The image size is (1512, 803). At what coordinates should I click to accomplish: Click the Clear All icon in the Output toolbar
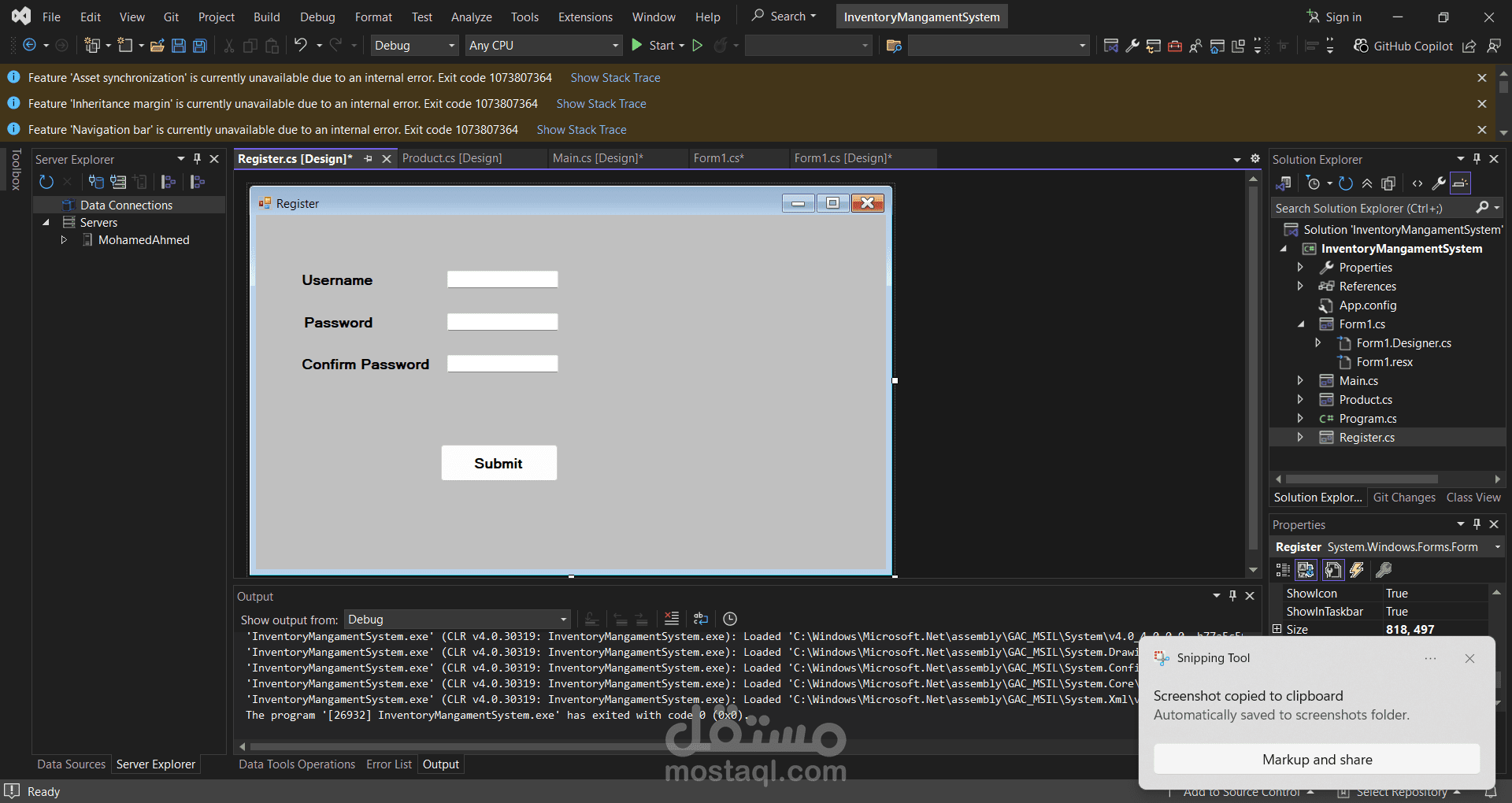pyautogui.click(x=671, y=619)
